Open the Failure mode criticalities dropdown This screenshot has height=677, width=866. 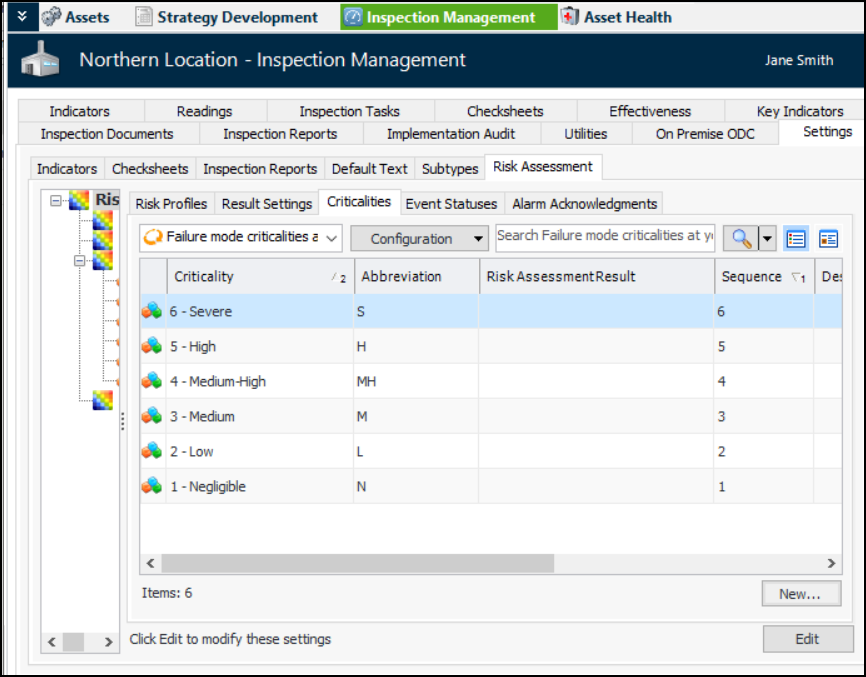241,238
